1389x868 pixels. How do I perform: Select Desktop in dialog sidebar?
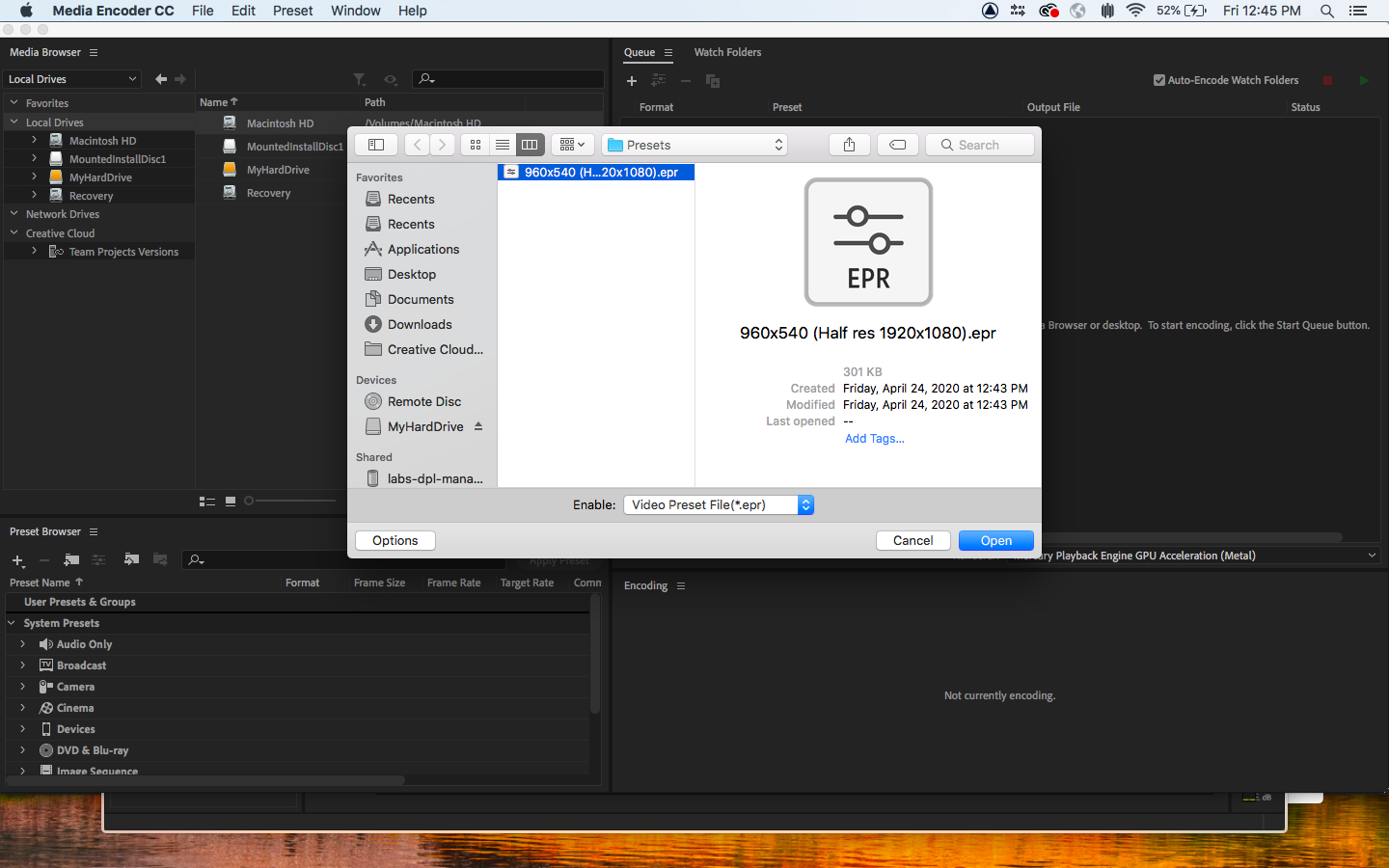(412, 275)
